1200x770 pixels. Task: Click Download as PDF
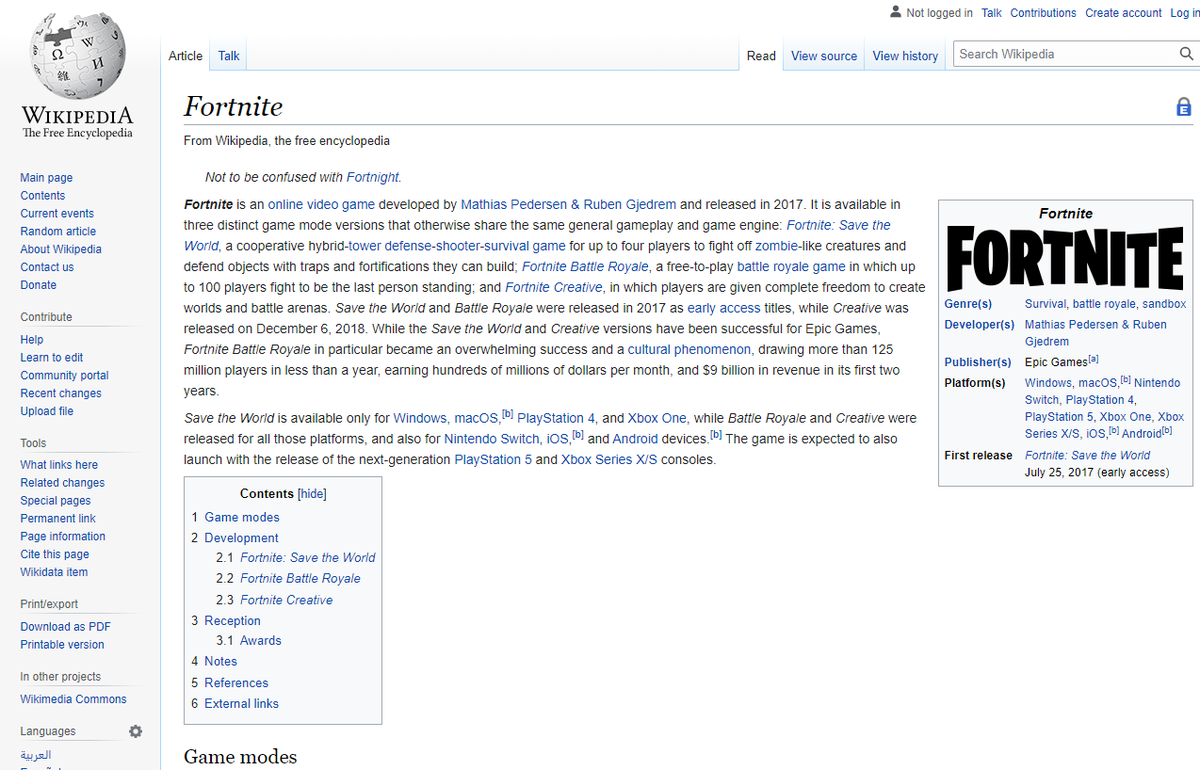click(x=65, y=627)
